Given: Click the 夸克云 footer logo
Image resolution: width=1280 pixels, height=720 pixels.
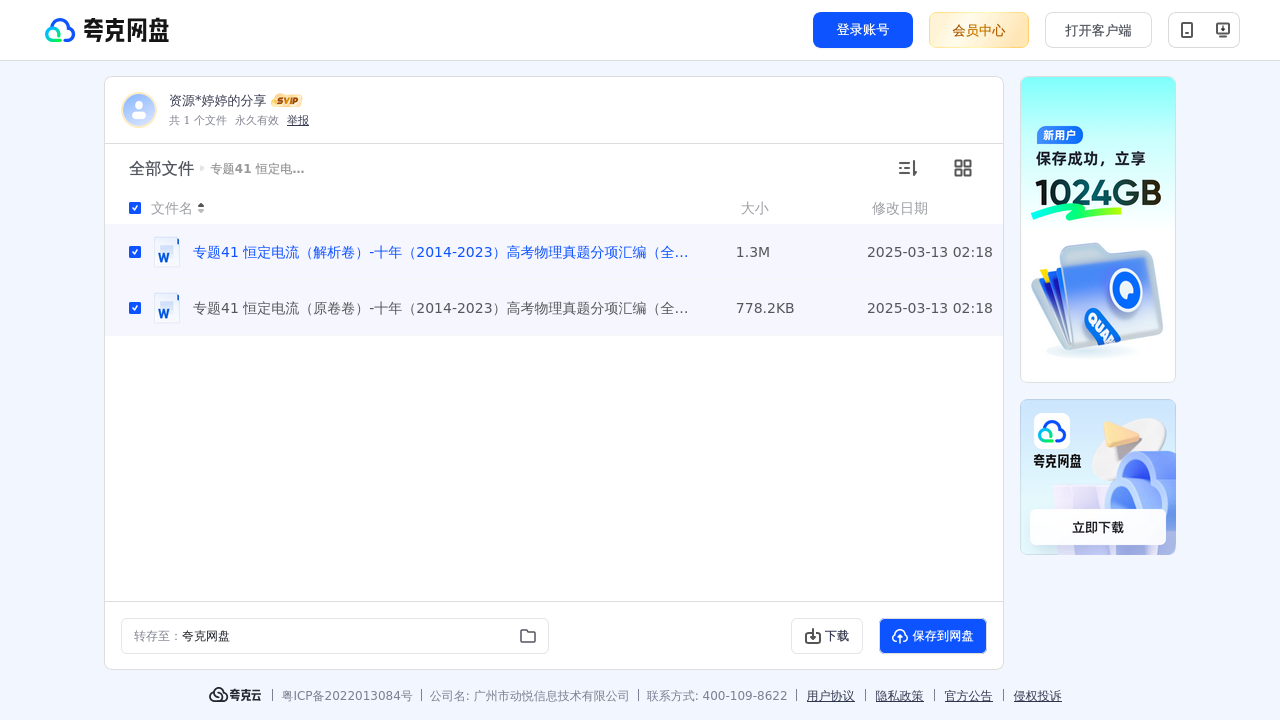Looking at the screenshot, I should 235,695.
